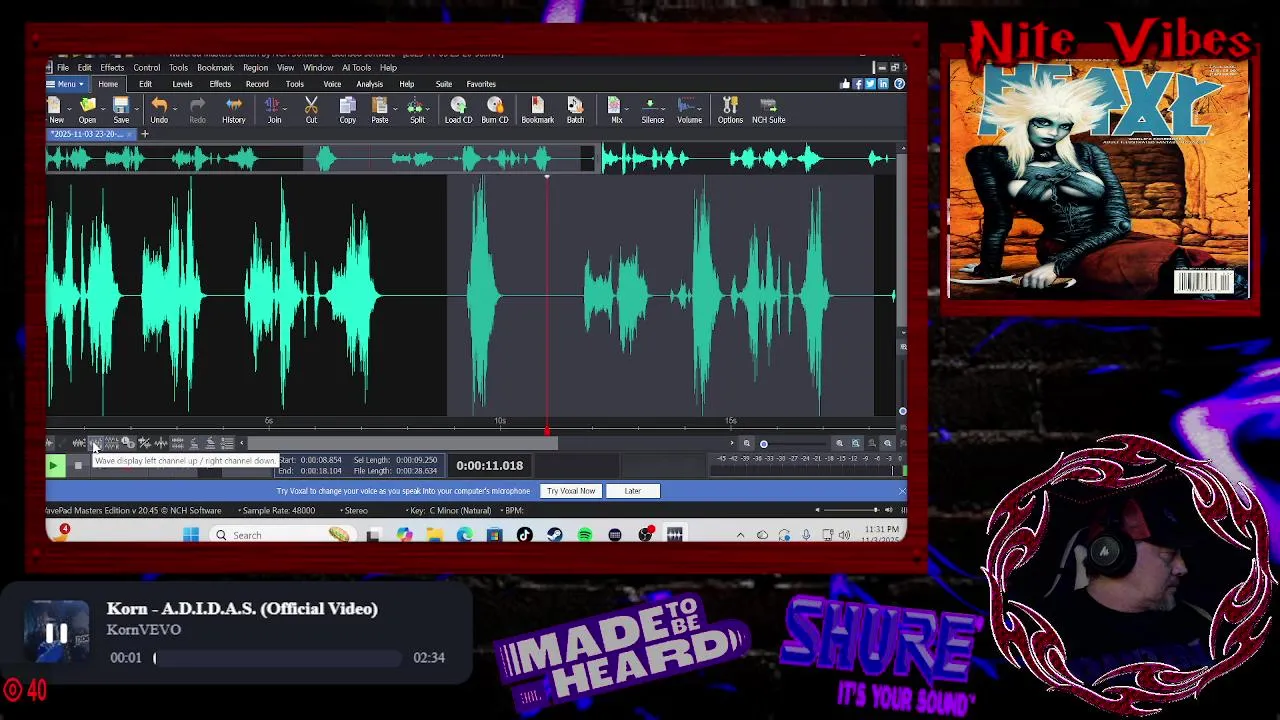Open the Effects menu in menu bar

[x=112, y=68]
